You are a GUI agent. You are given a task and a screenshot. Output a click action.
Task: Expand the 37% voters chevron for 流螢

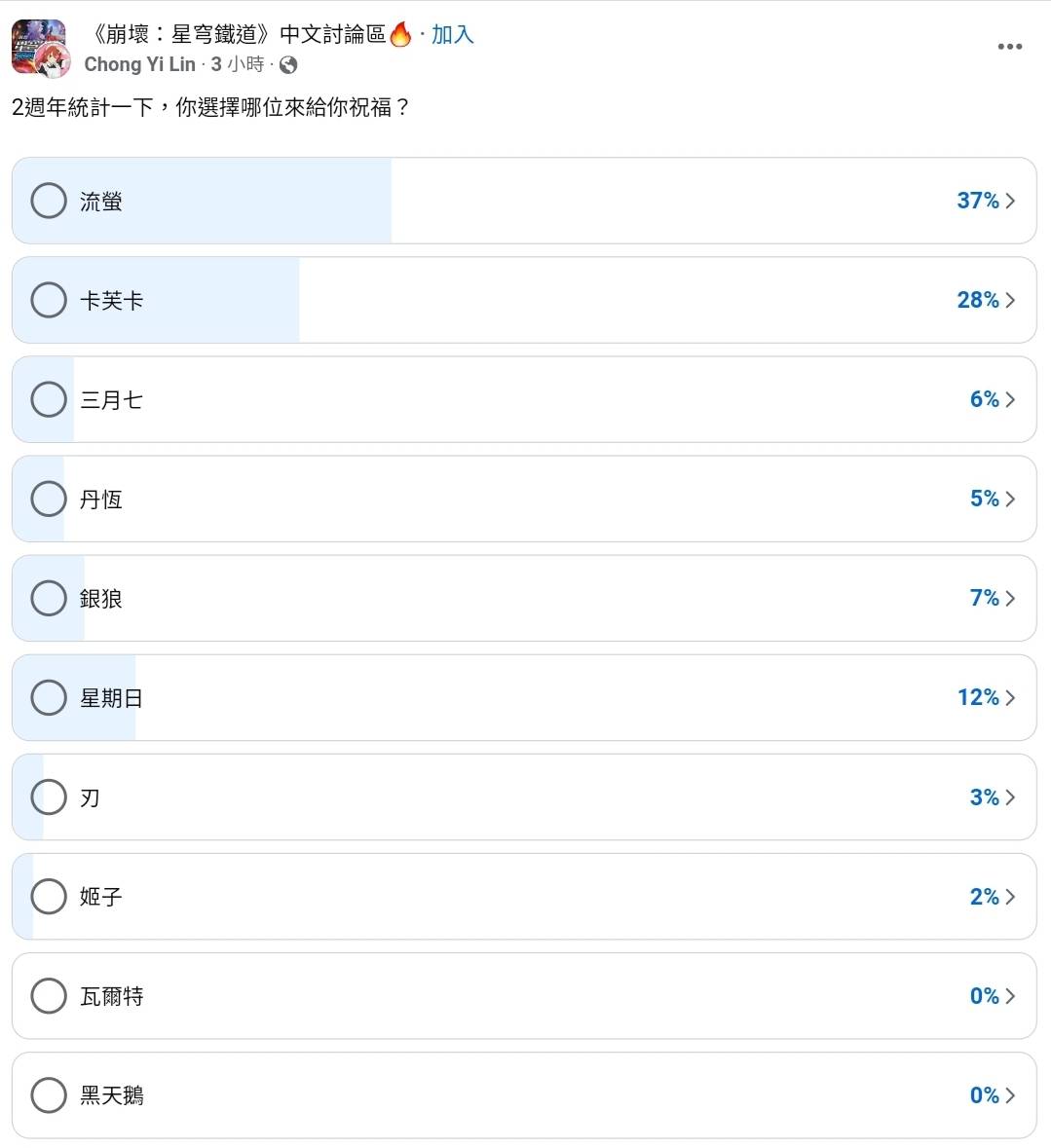[x=1010, y=201]
